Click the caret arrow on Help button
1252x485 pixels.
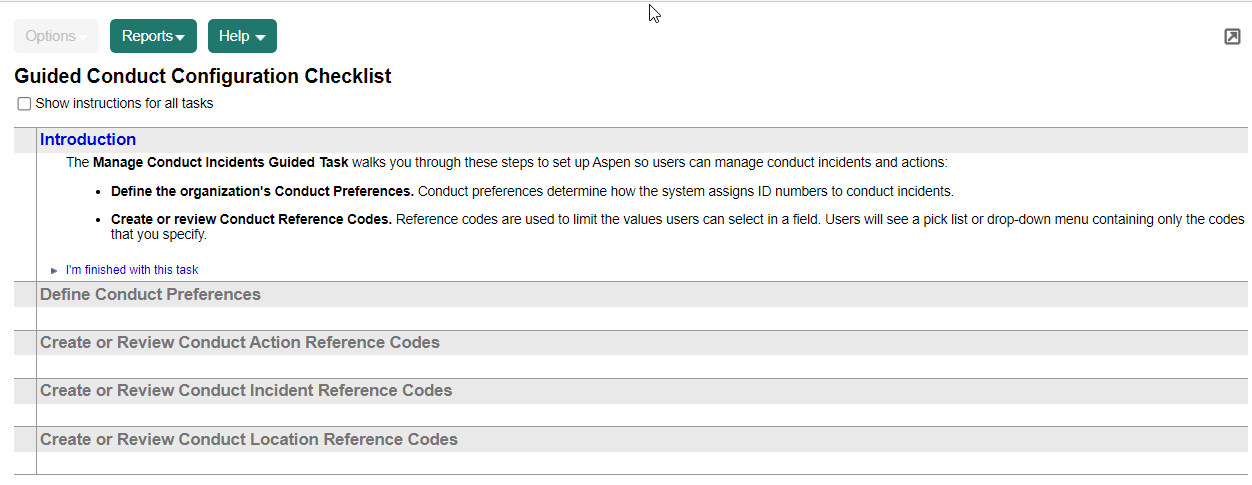pos(260,38)
